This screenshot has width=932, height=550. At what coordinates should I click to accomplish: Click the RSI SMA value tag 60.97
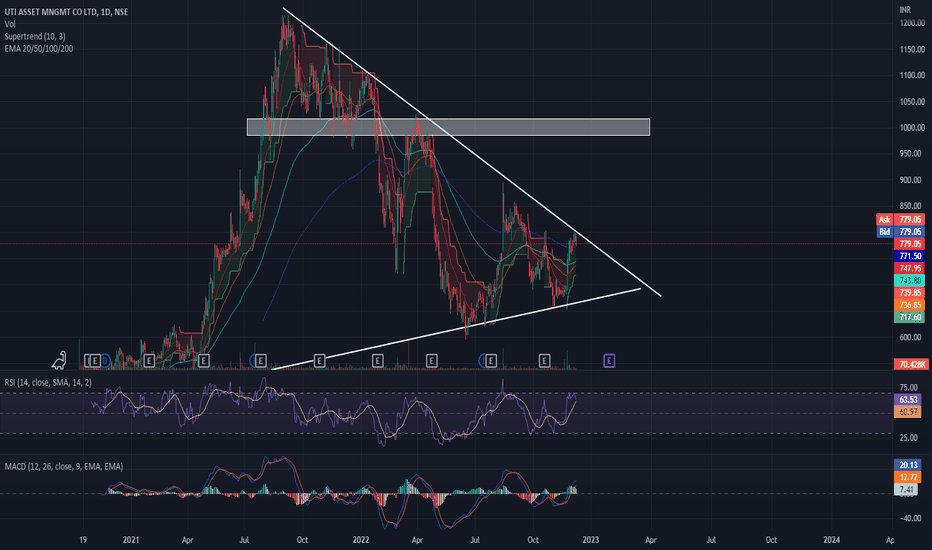point(908,411)
